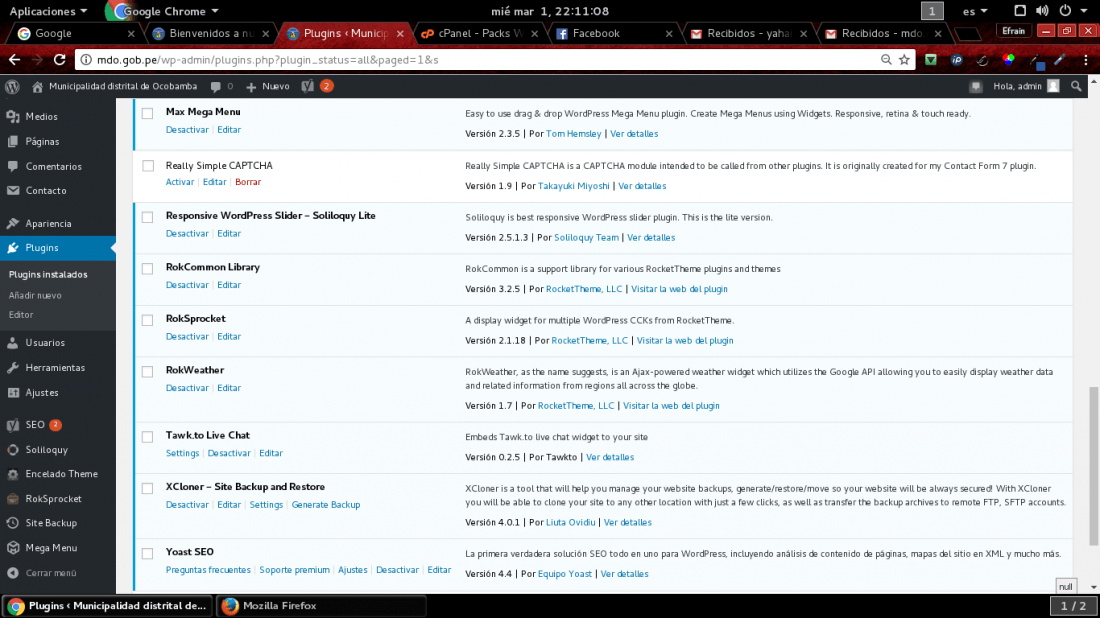
Task: Deactivate Yoast SEO via Desactivar
Action: (397, 570)
